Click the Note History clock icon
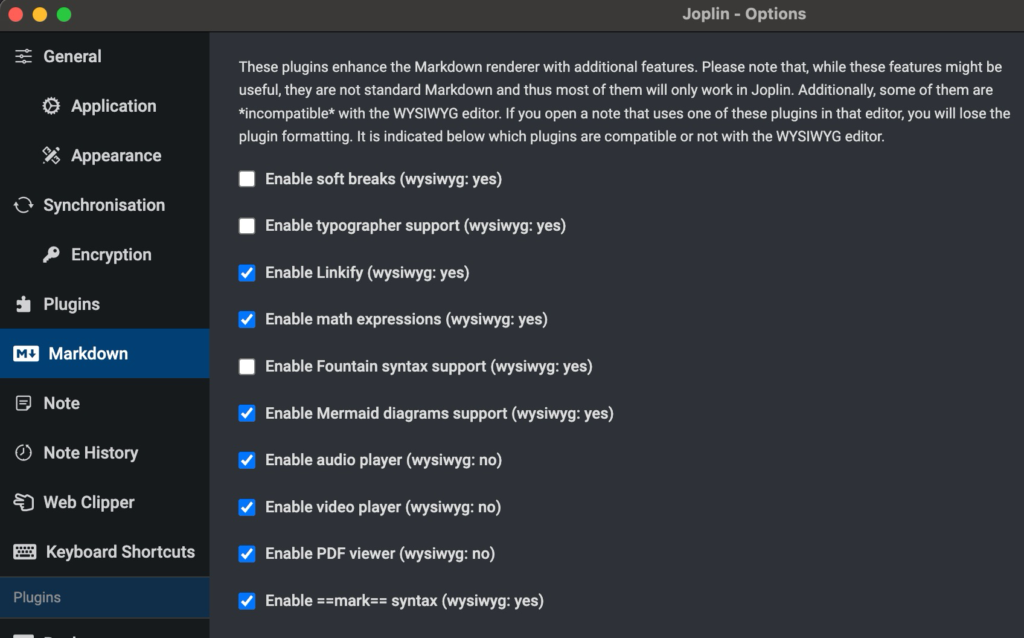The image size is (1024, 638). pyautogui.click(x=24, y=453)
